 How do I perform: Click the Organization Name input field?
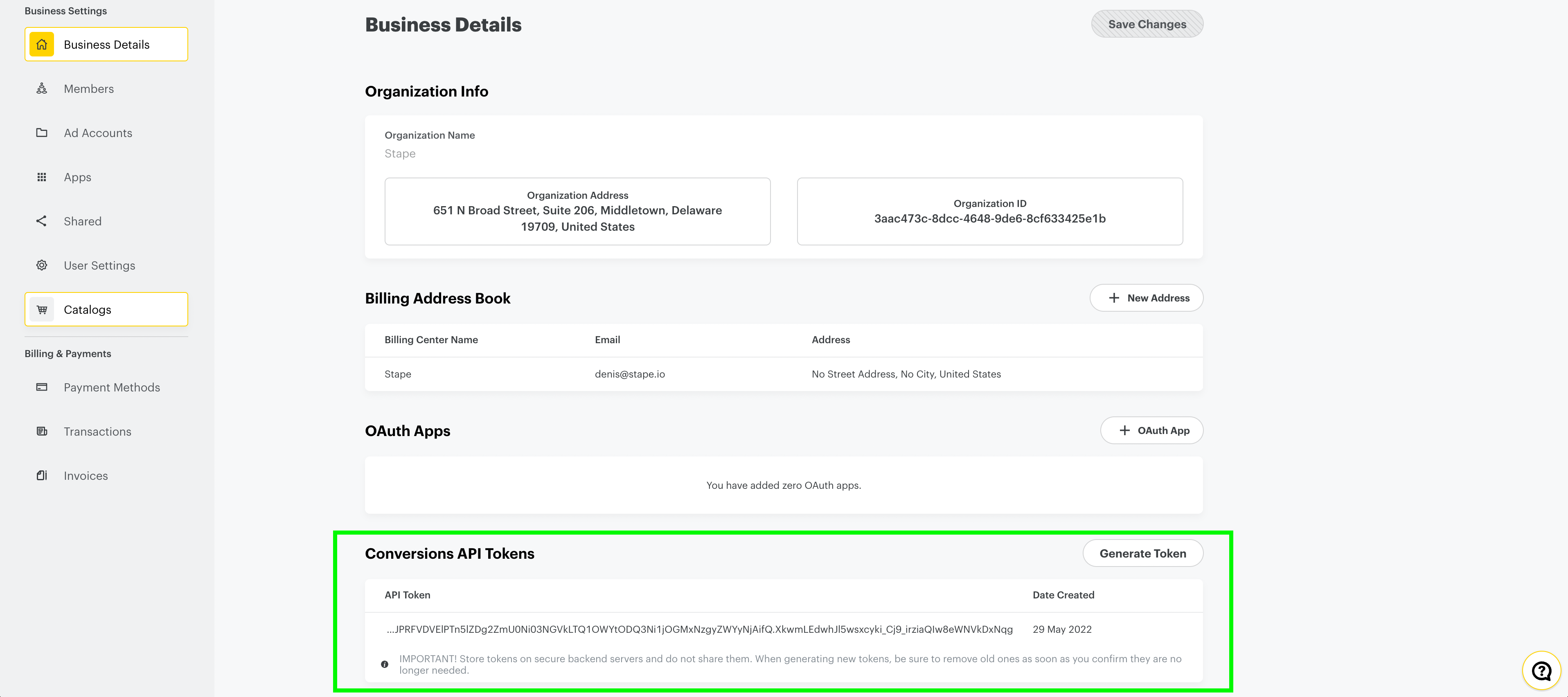pos(783,153)
